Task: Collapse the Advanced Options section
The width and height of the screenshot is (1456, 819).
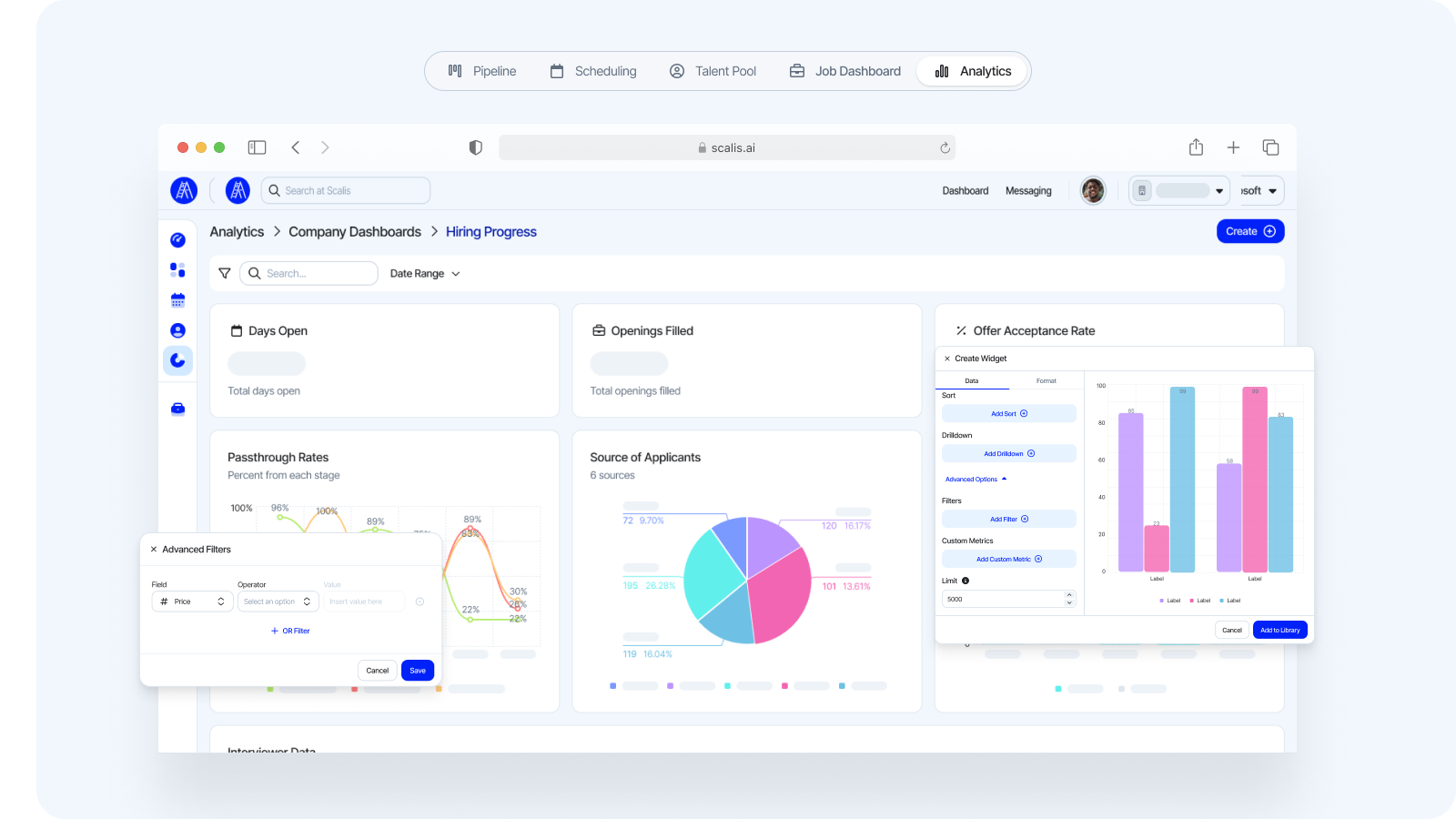Action: (x=976, y=479)
